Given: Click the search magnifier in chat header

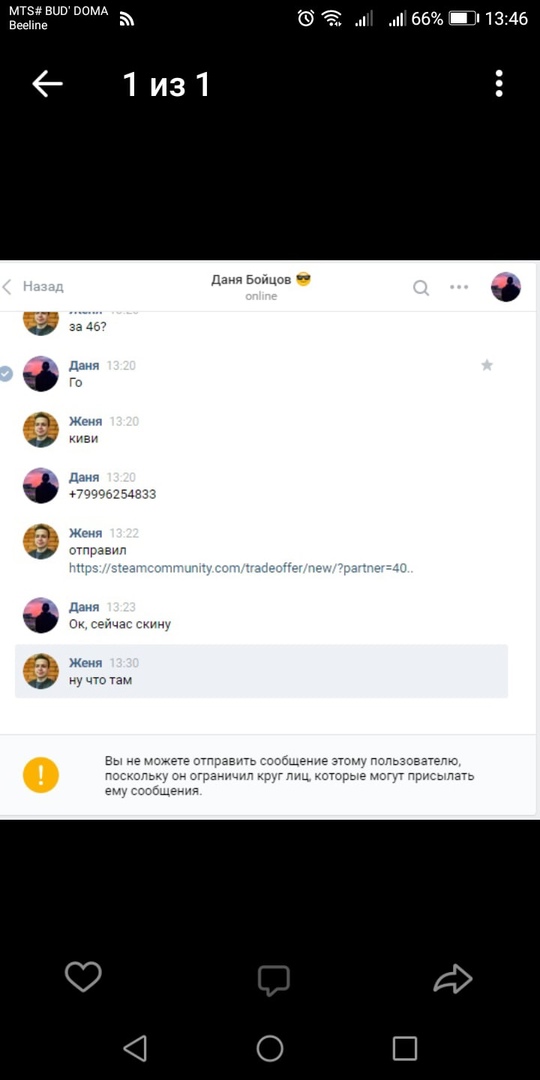Looking at the screenshot, I should click(421, 287).
